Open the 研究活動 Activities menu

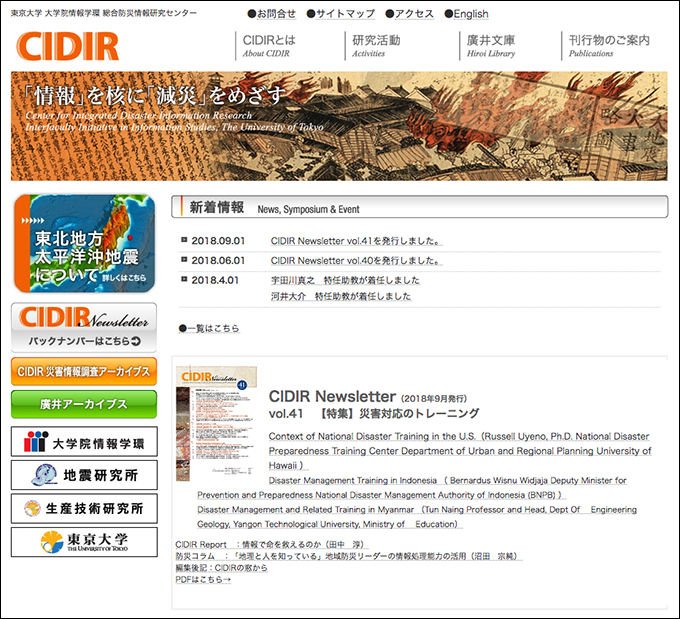[376, 46]
